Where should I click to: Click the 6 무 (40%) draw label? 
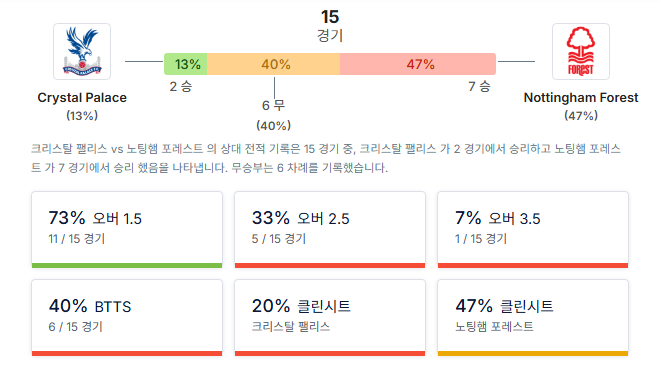pos(274,115)
